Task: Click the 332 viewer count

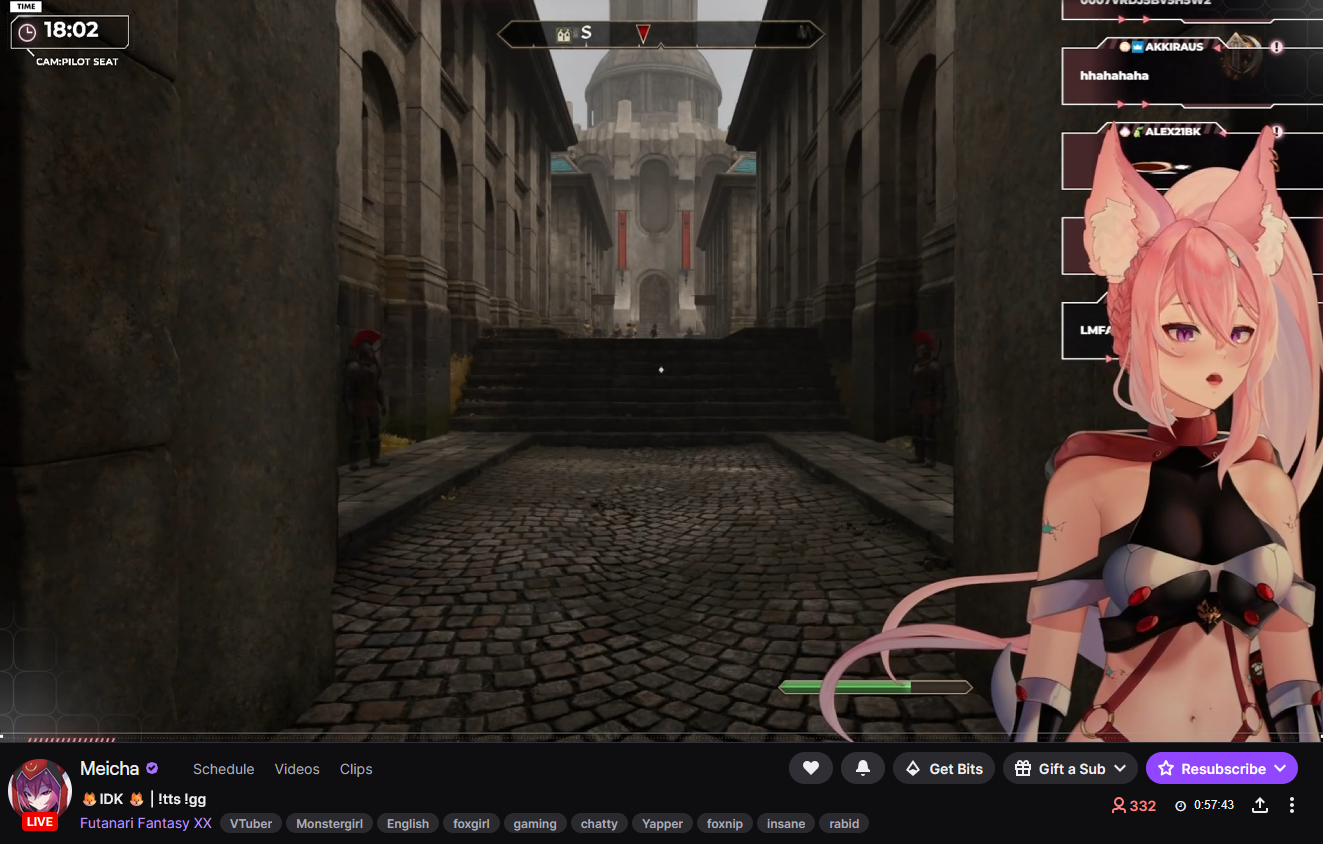Action: click(x=1134, y=806)
